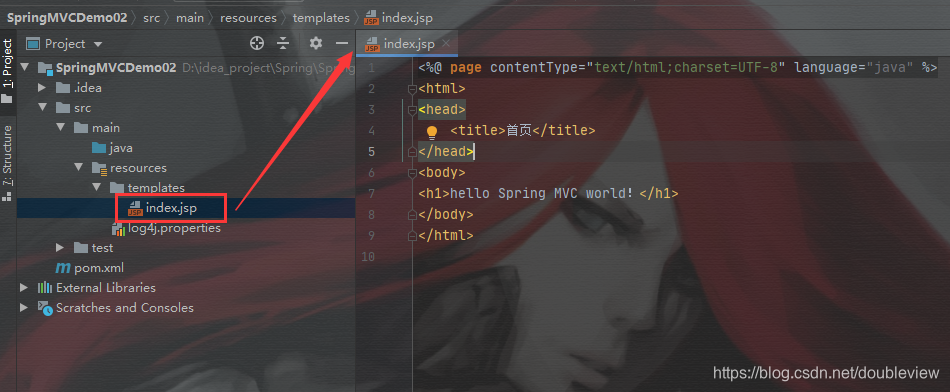Click index.jsp in the breadcrumb
950x392 pixels.
point(398,18)
